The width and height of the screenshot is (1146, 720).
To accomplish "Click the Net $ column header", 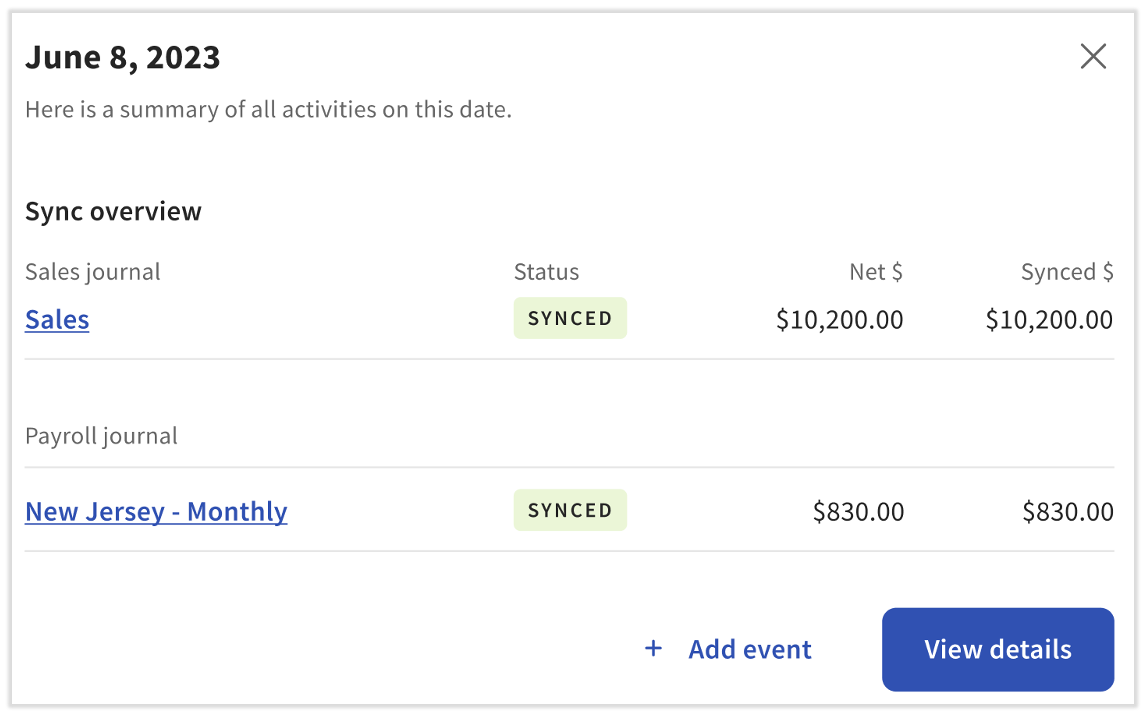I will 876,272.
